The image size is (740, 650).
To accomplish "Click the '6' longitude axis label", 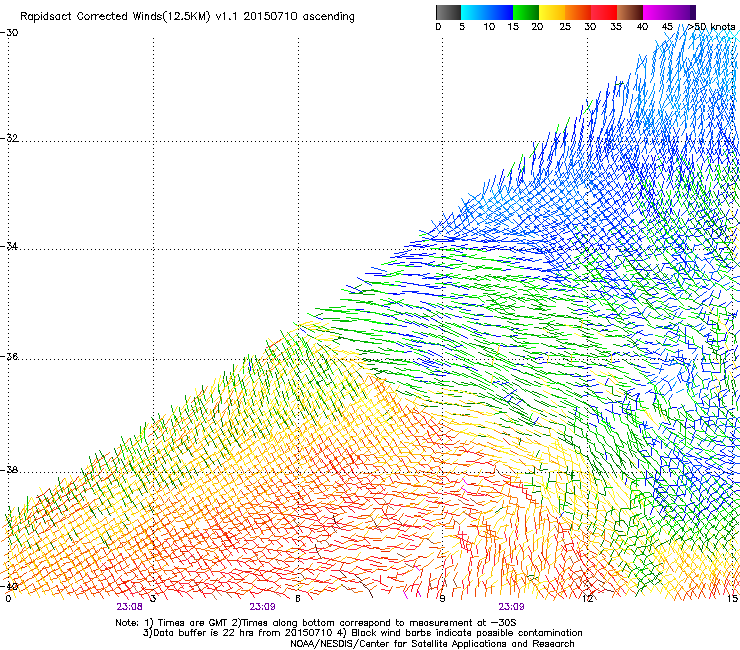I will 298,599.
